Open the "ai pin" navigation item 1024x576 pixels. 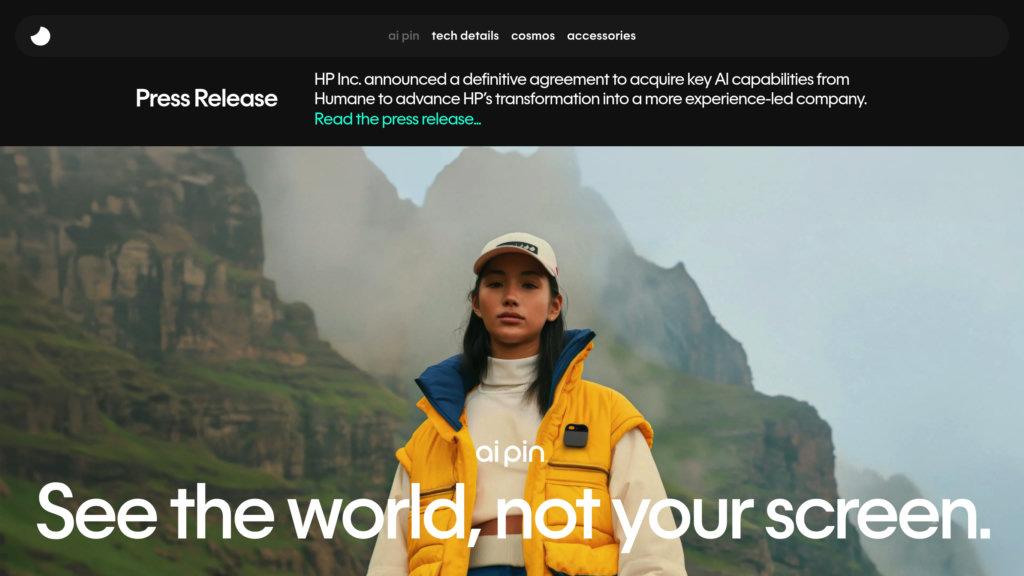403,36
